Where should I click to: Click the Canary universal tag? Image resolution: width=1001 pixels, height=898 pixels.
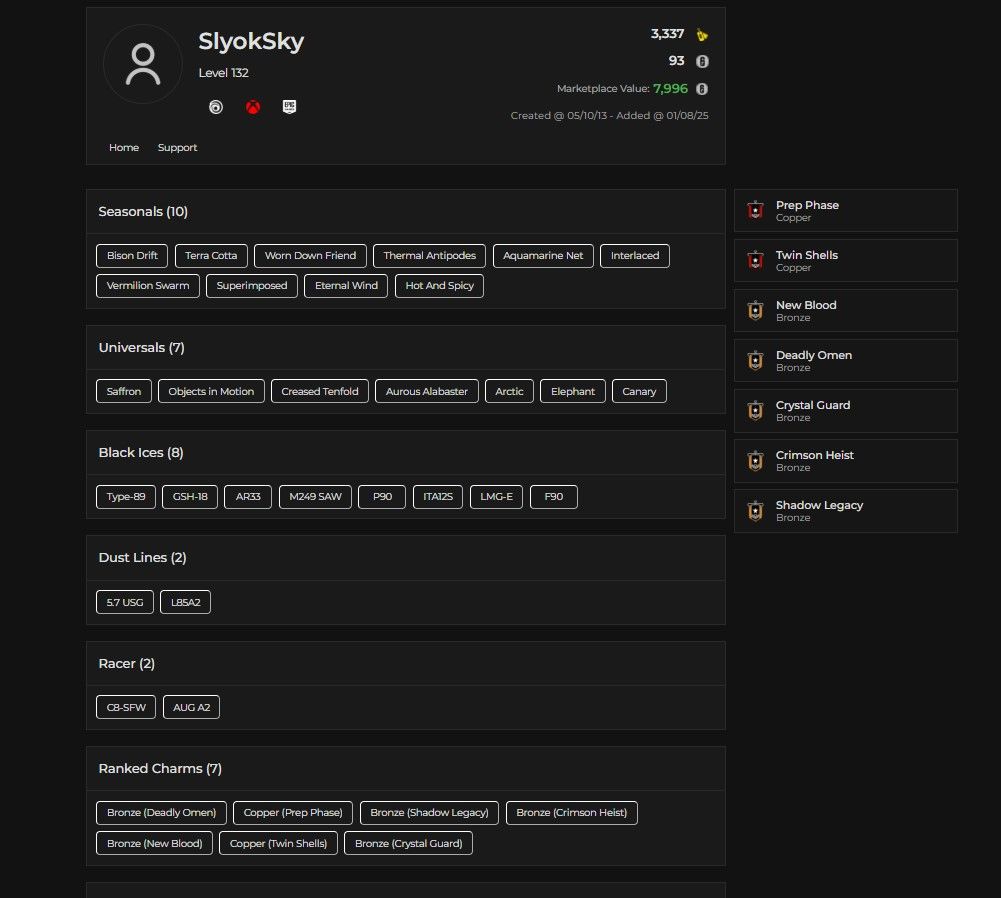coord(640,391)
